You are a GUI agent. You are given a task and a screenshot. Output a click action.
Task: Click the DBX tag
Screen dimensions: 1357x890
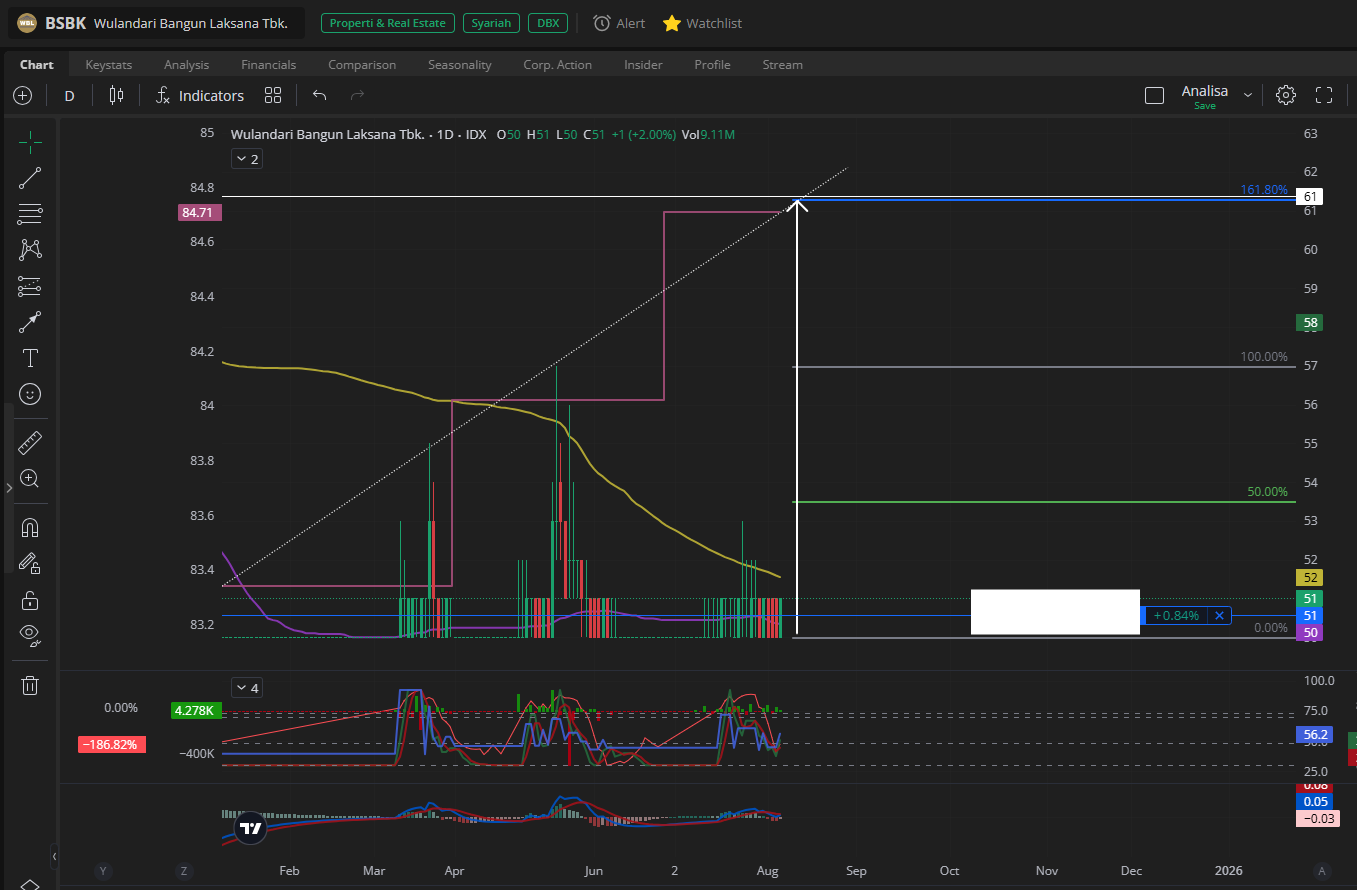pyautogui.click(x=548, y=23)
